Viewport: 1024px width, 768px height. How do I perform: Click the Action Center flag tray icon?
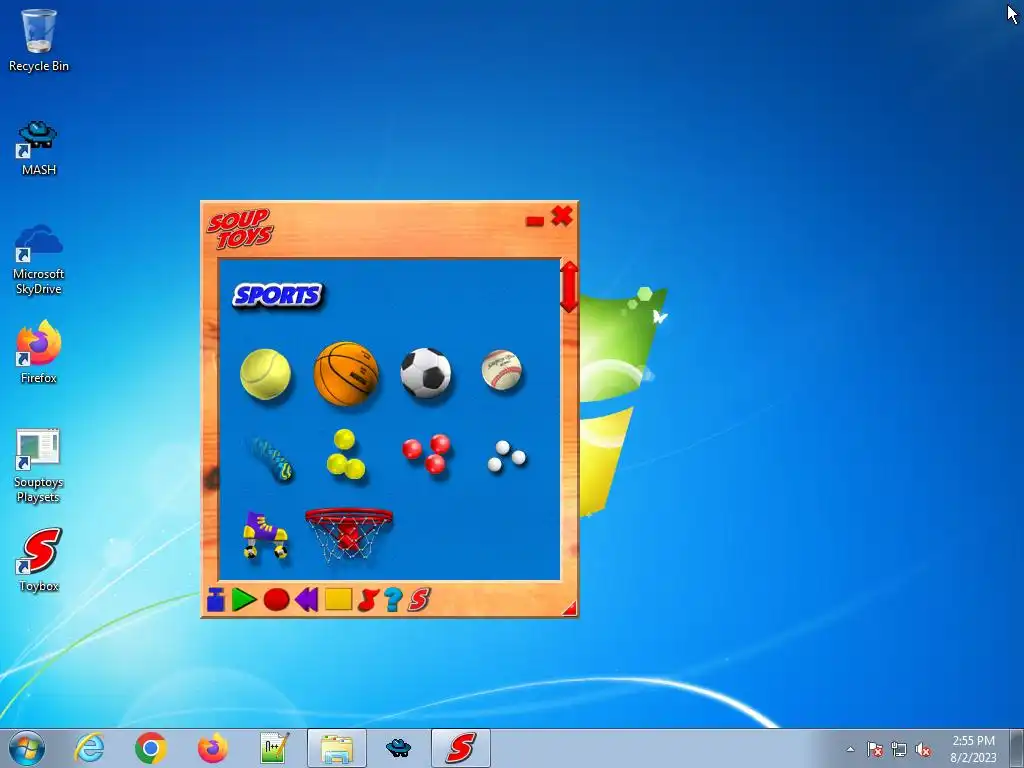click(875, 749)
